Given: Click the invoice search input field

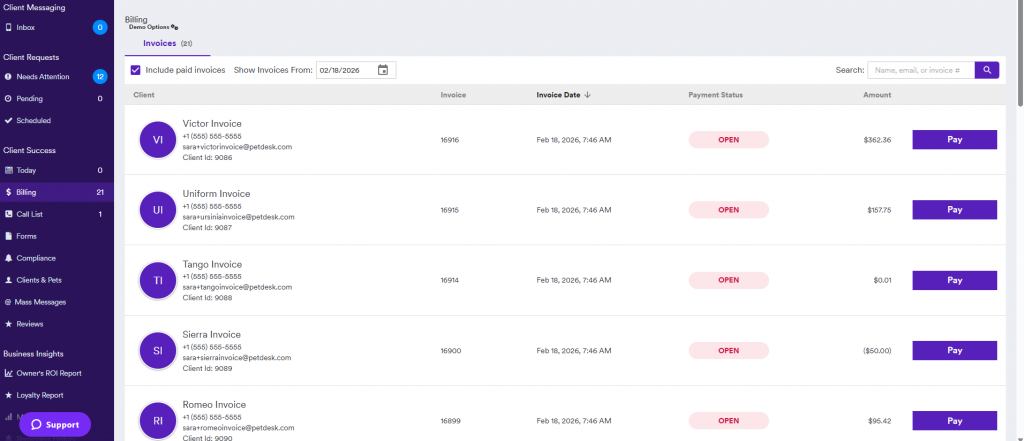Looking at the screenshot, I should 921,70.
